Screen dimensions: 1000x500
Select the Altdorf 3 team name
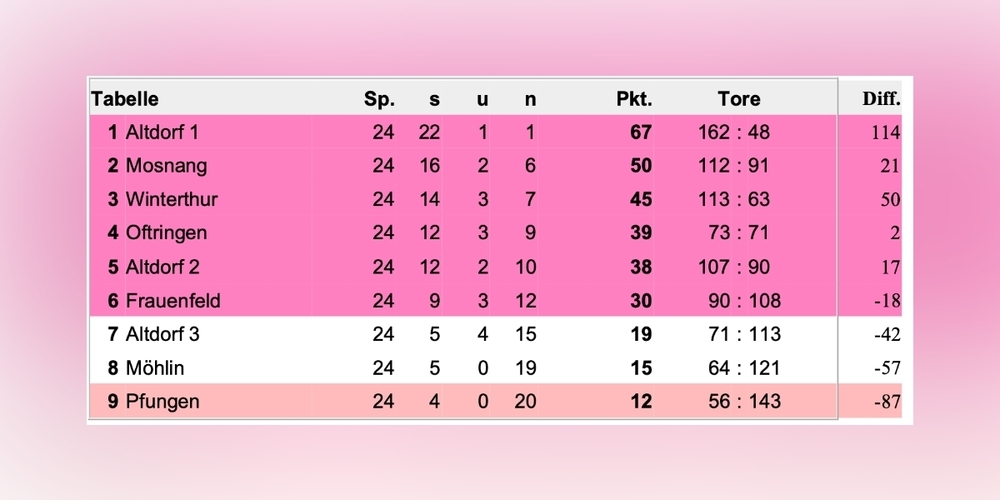163,334
